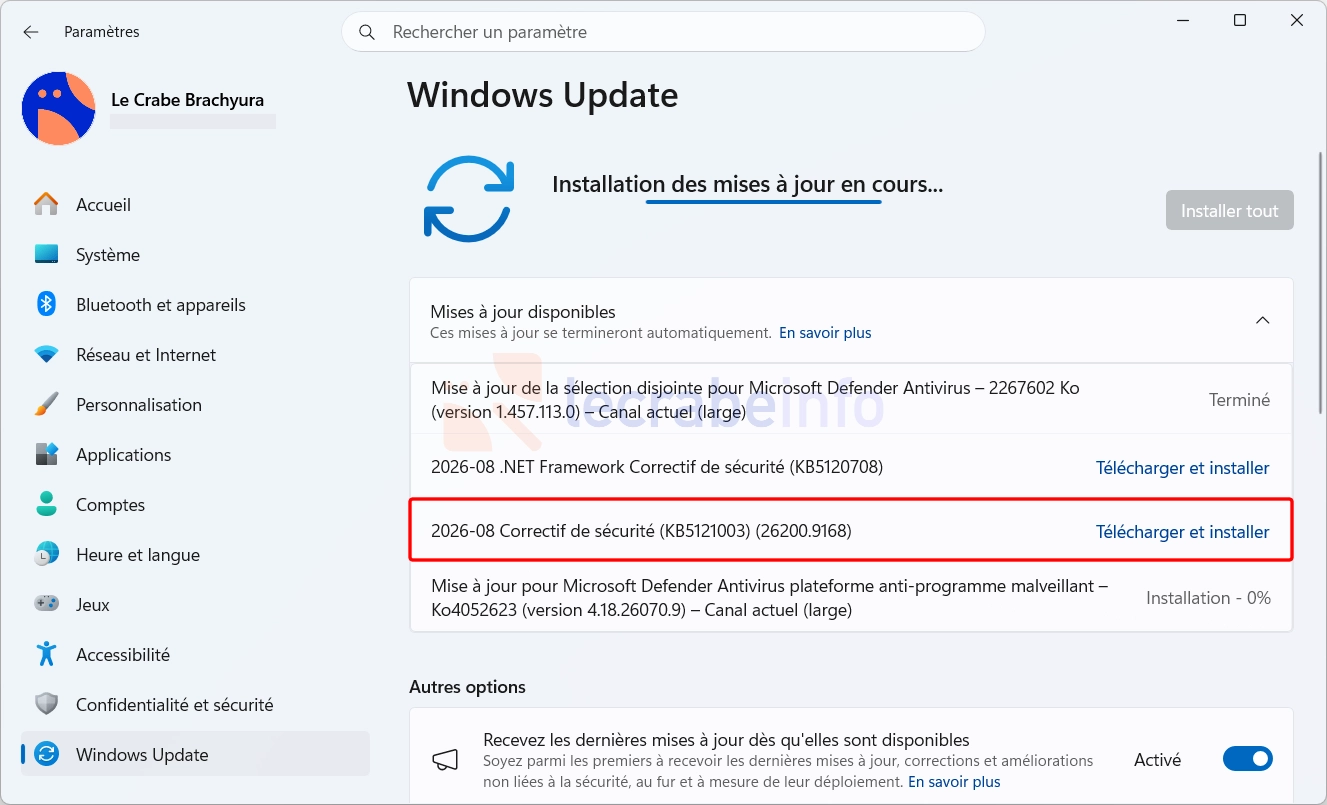Open Bluetooth et appareils
The height and width of the screenshot is (805, 1327).
(195, 304)
